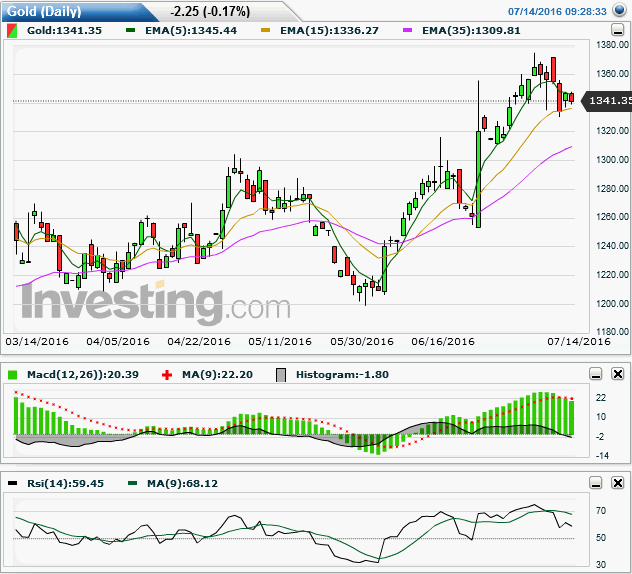Click the EMA(15):1336.27 legend label

point(329,31)
